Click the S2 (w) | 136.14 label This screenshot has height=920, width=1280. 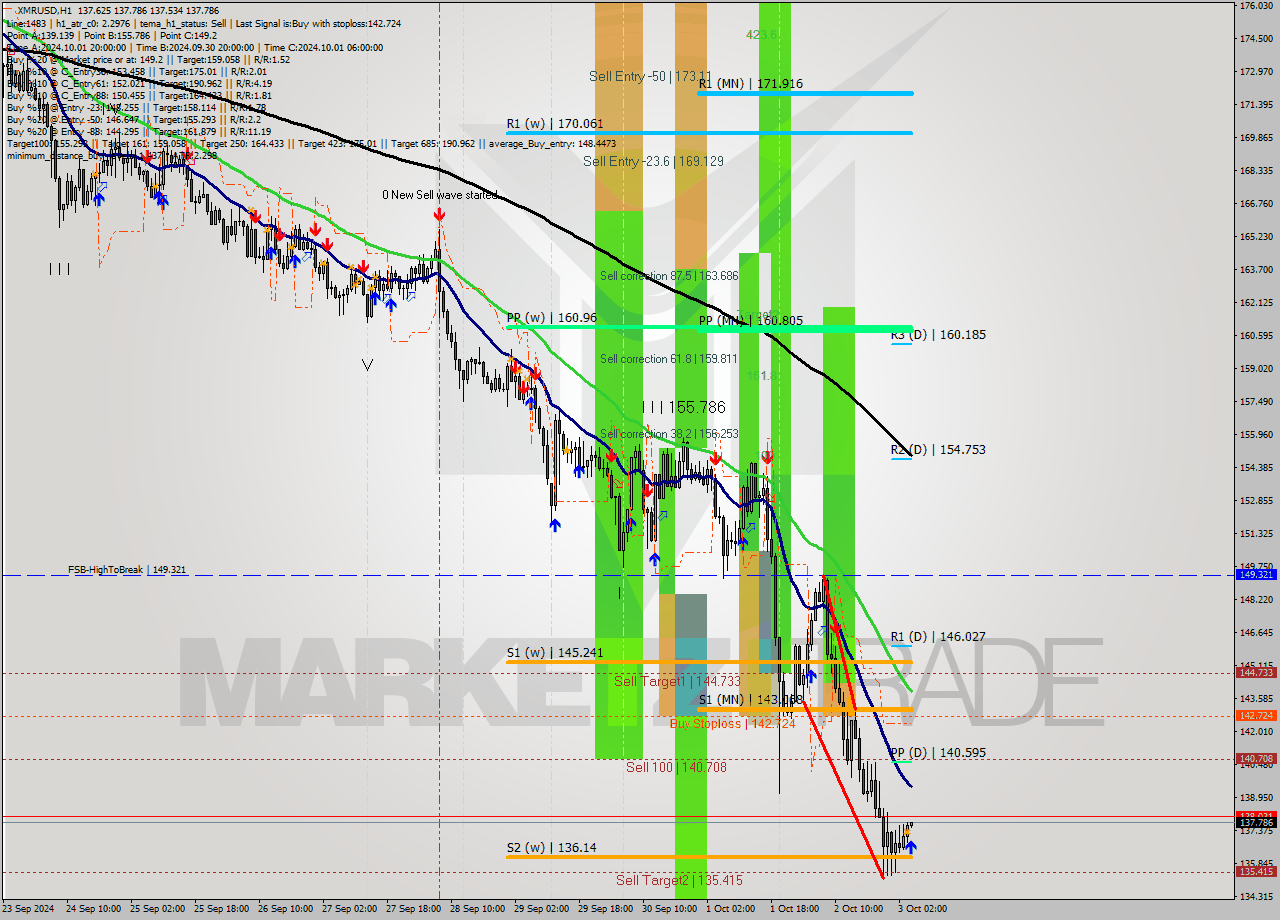pyautogui.click(x=551, y=848)
